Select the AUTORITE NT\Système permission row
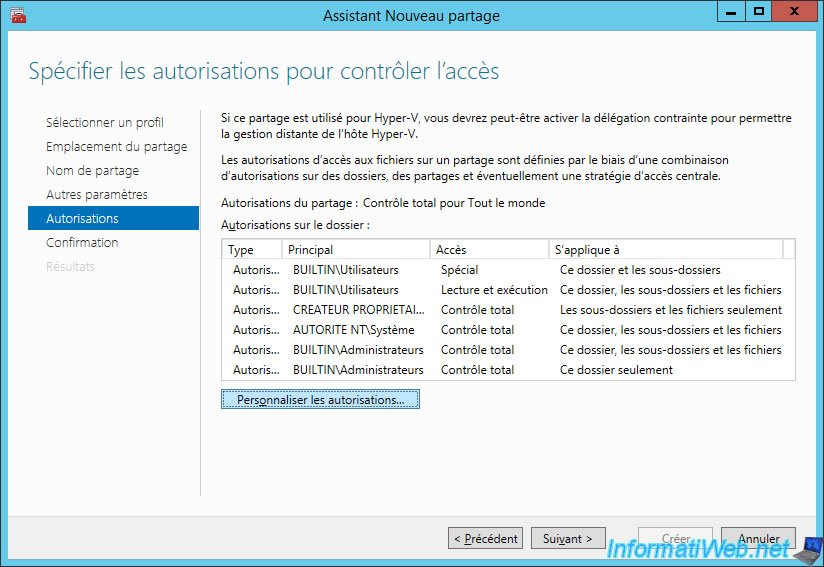This screenshot has width=824, height=567. [x=508, y=330]
